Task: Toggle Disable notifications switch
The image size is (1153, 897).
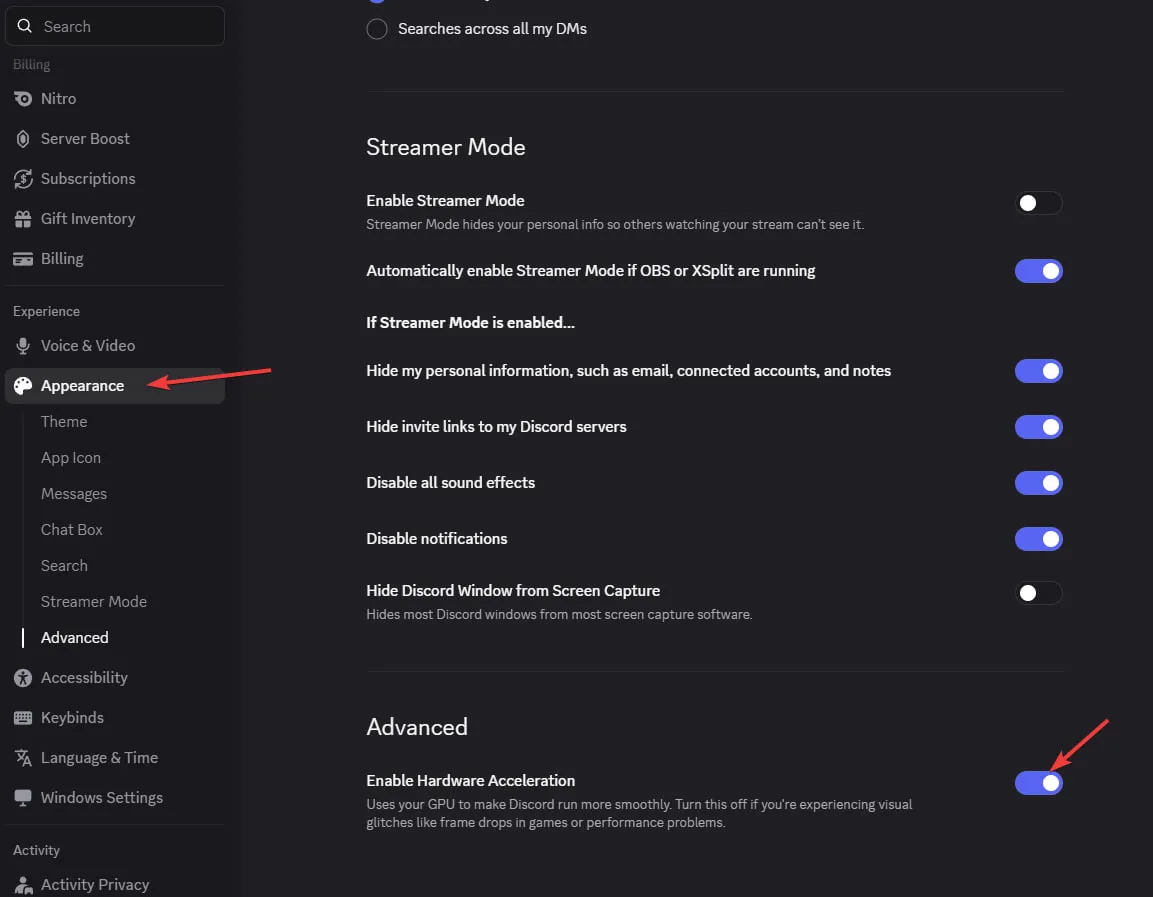Action: (x=1038, y=539)
